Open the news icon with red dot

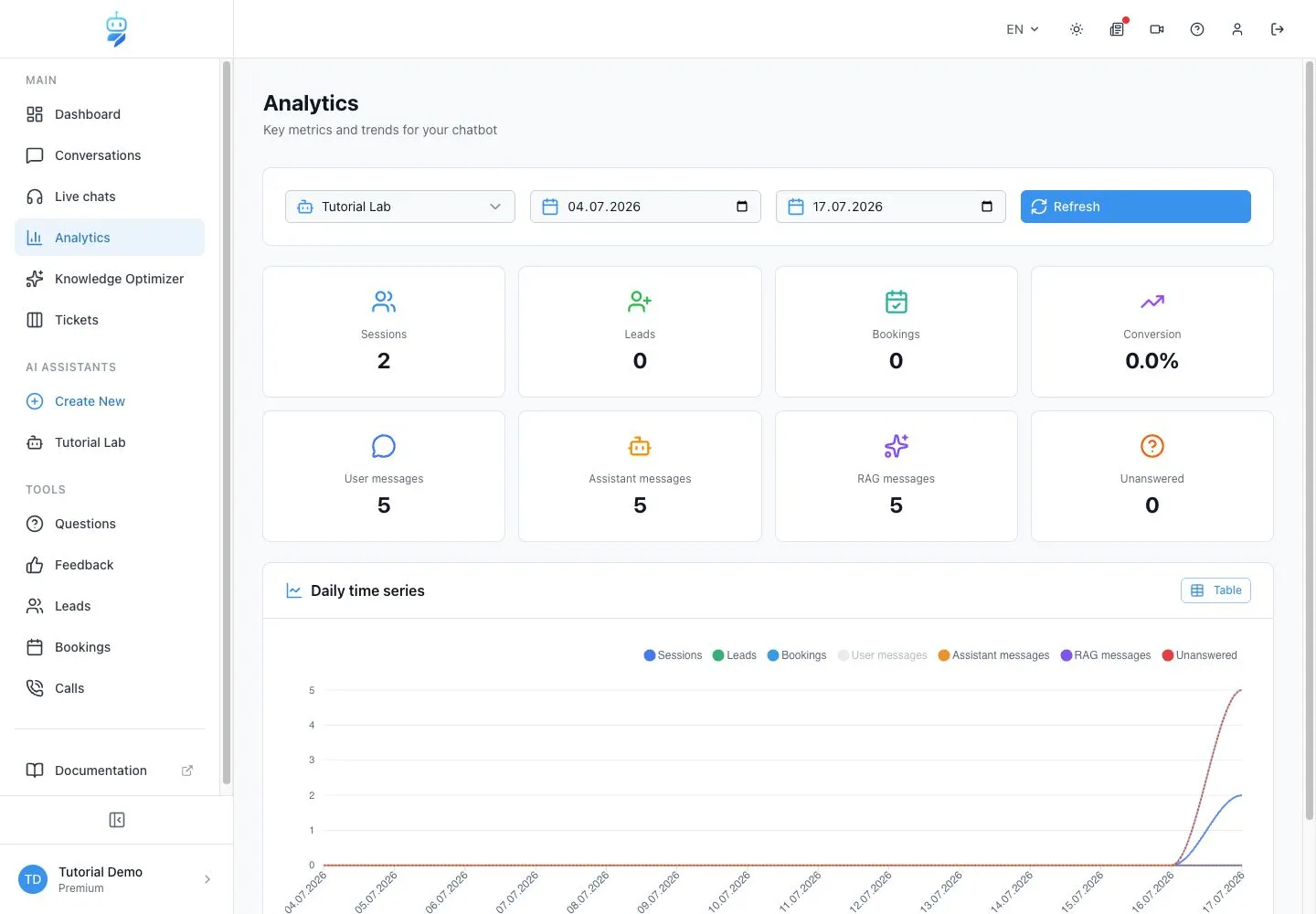(1117, 29)
